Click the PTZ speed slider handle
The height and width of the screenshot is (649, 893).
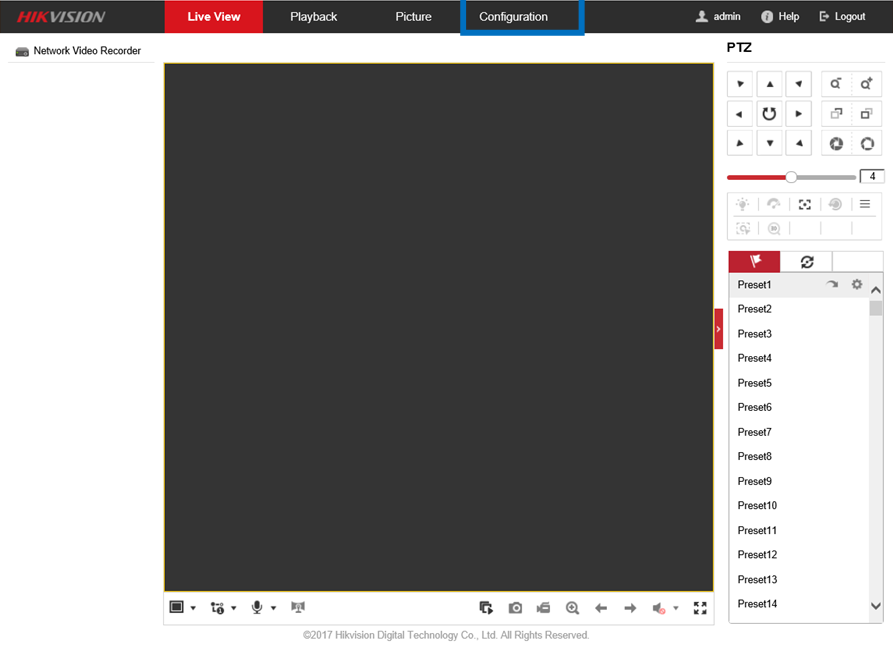791,177
